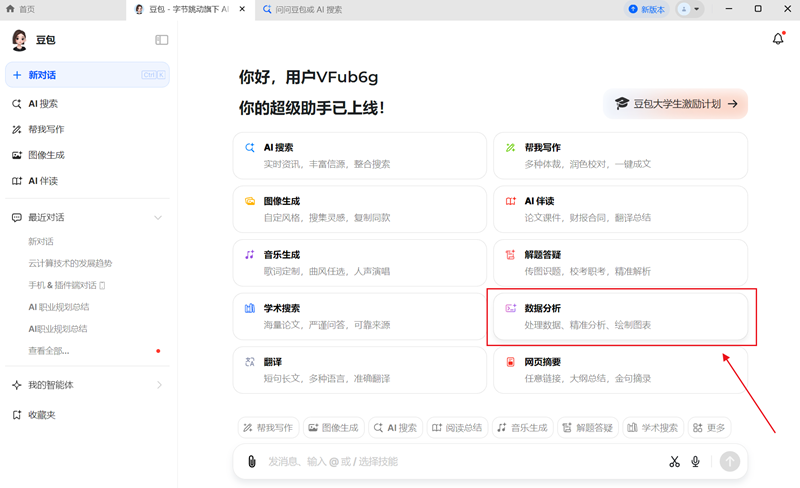Open the user account dropdown

(690, 9)
